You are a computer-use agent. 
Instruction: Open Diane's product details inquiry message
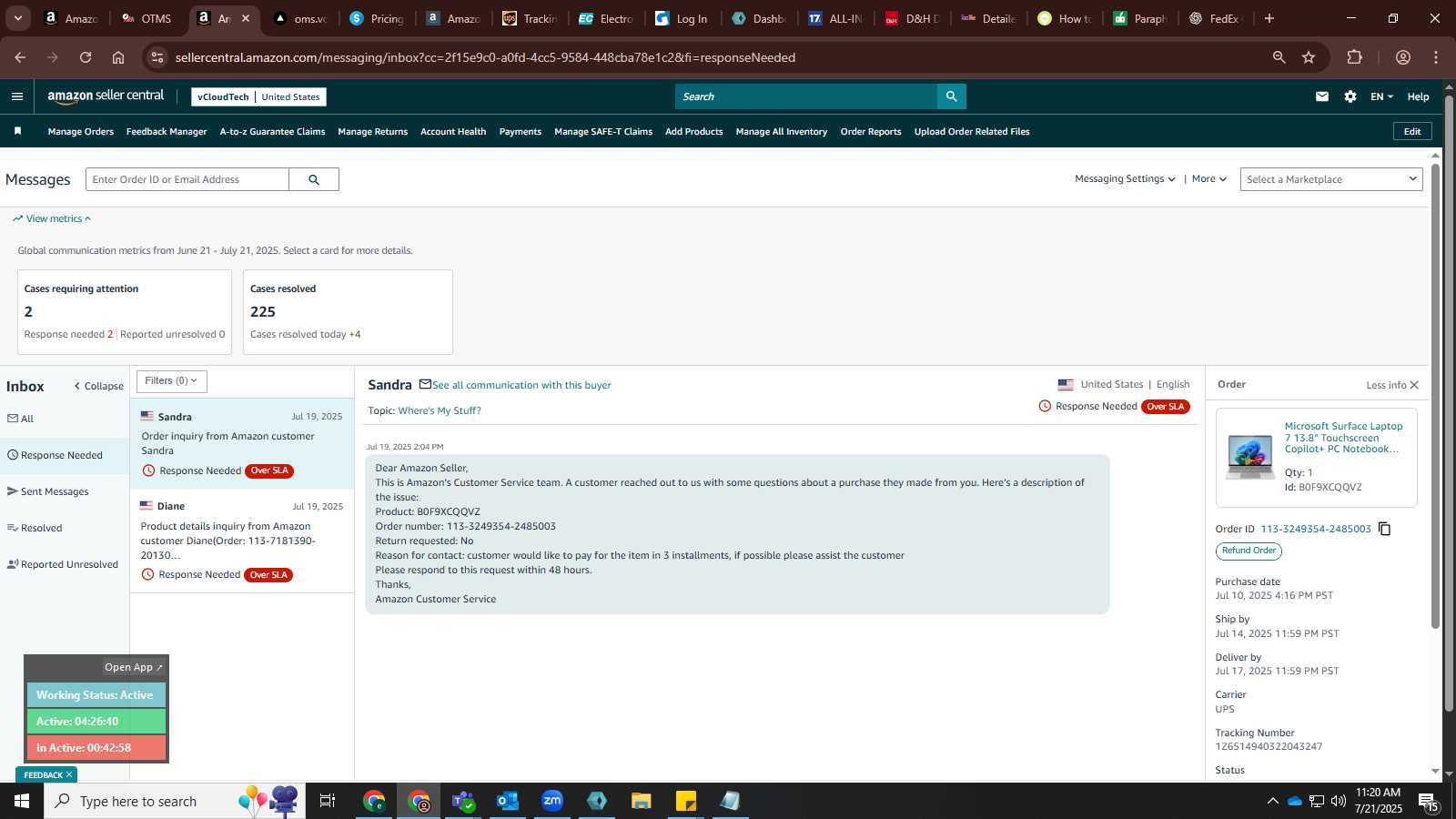[x=242, y=541]
